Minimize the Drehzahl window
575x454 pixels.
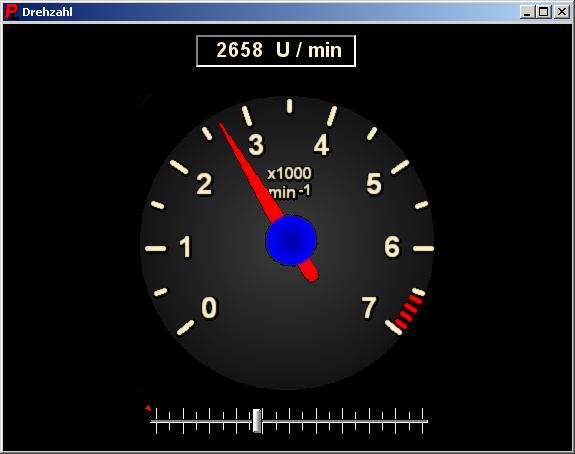[528, 12]
